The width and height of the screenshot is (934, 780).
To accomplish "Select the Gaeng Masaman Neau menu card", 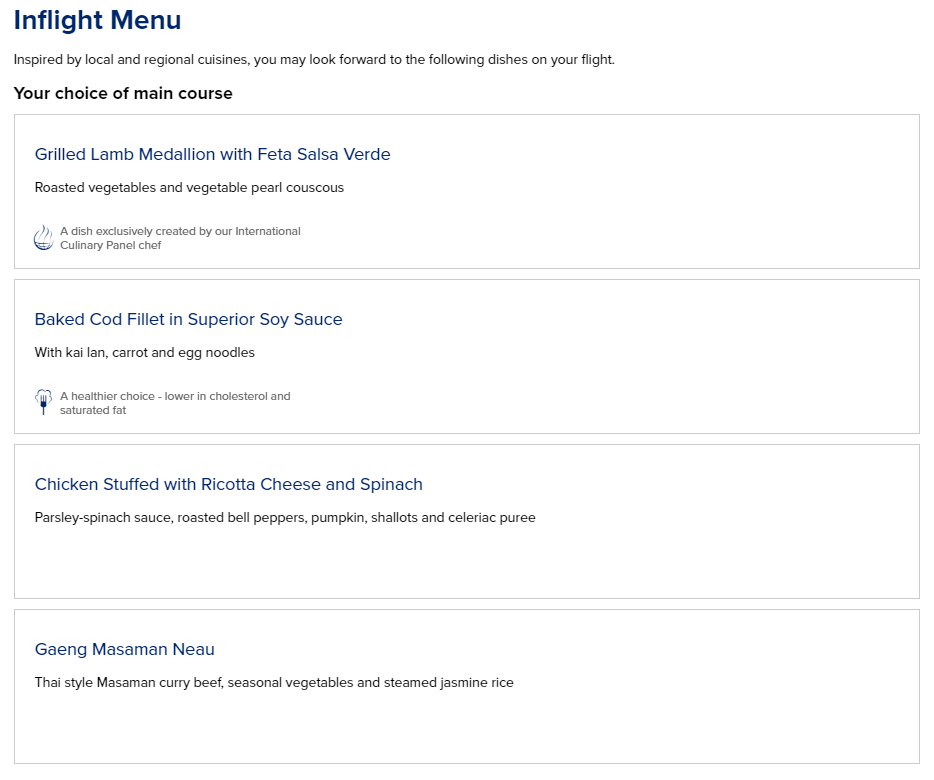I will click(x=467, y=686).
